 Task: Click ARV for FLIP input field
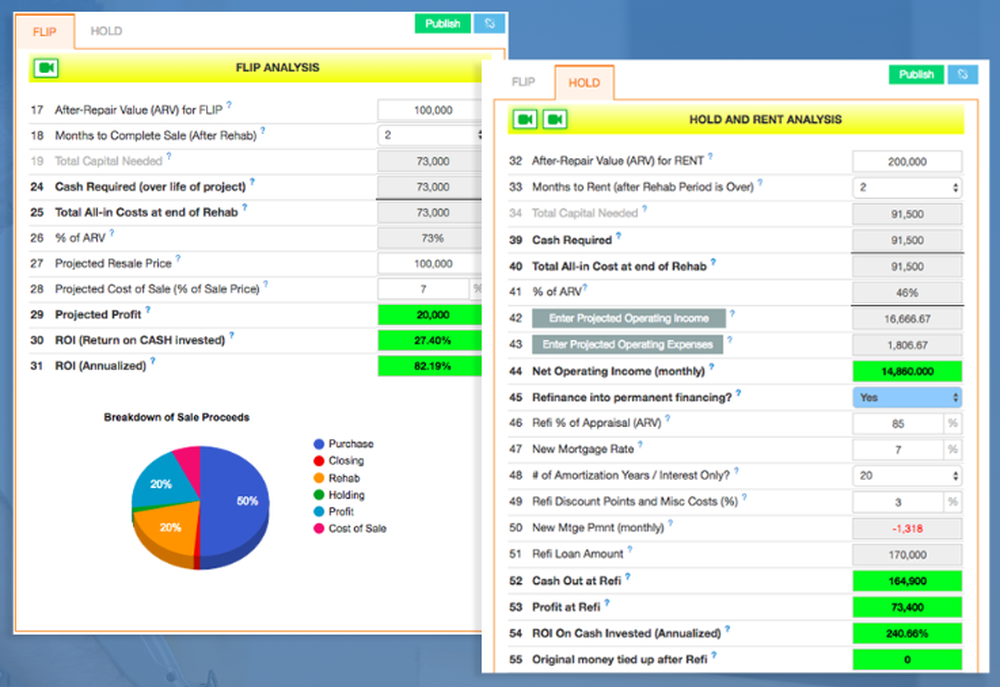430,110
